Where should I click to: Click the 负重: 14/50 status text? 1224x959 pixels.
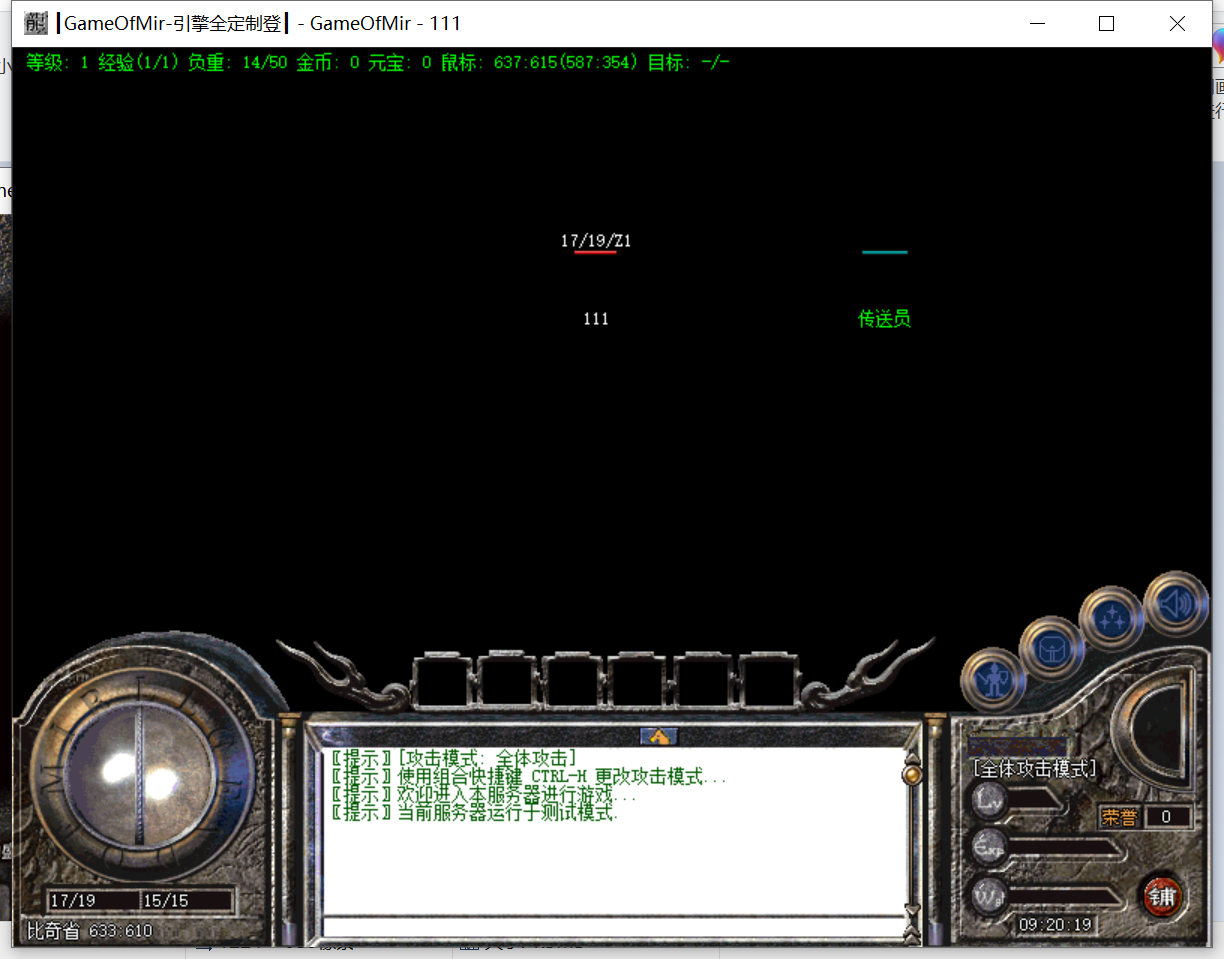click(237, 62)
